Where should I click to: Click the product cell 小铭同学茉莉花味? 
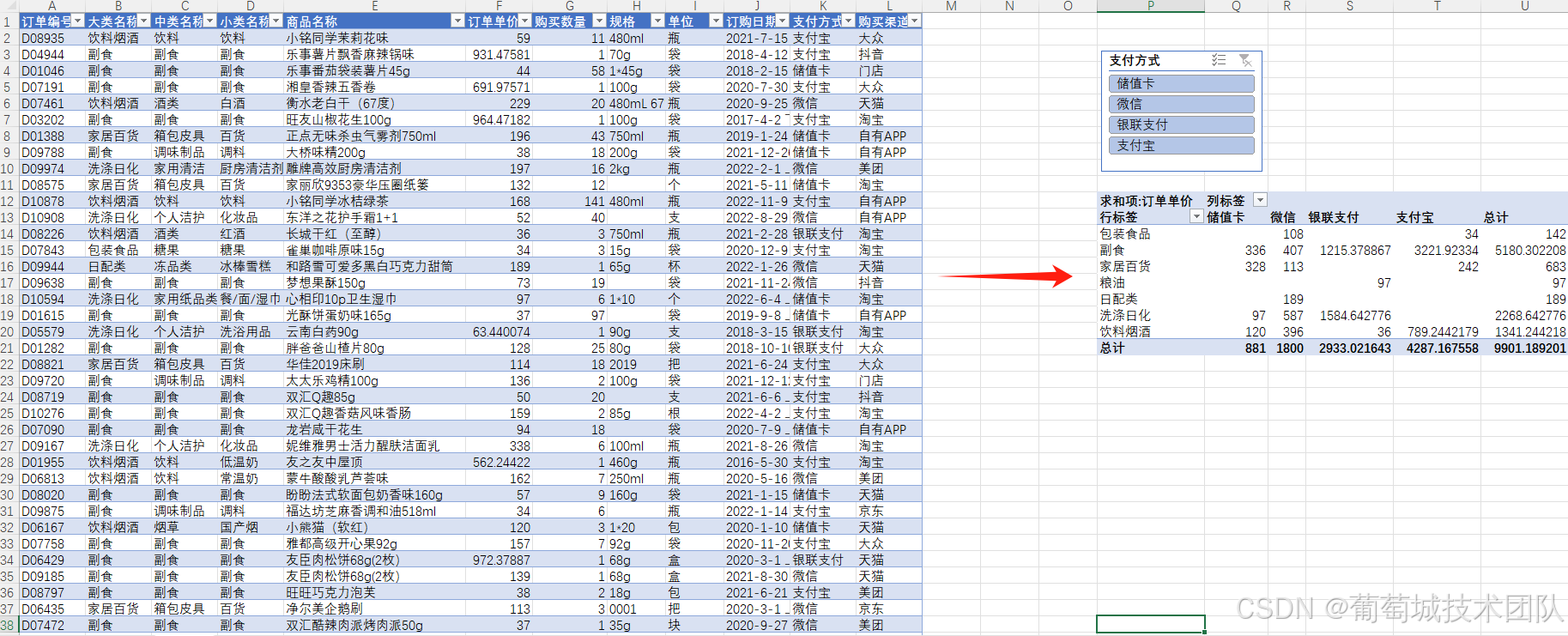[374, 38]
